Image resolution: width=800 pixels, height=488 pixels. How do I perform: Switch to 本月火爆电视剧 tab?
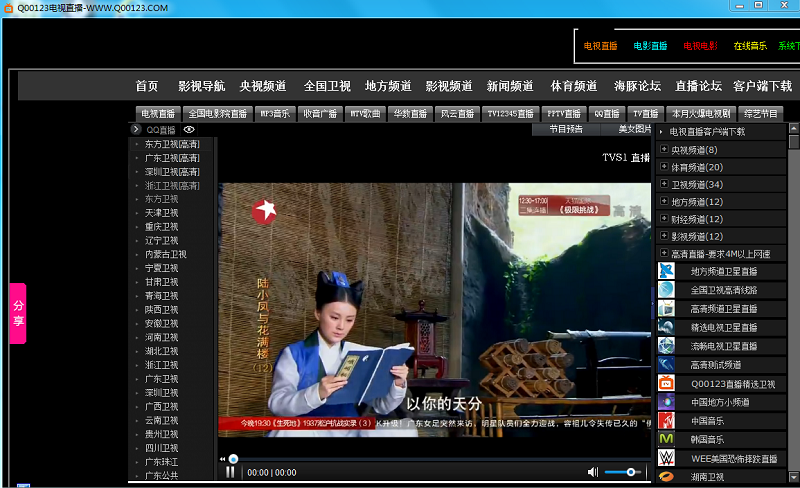click(701, 113)
